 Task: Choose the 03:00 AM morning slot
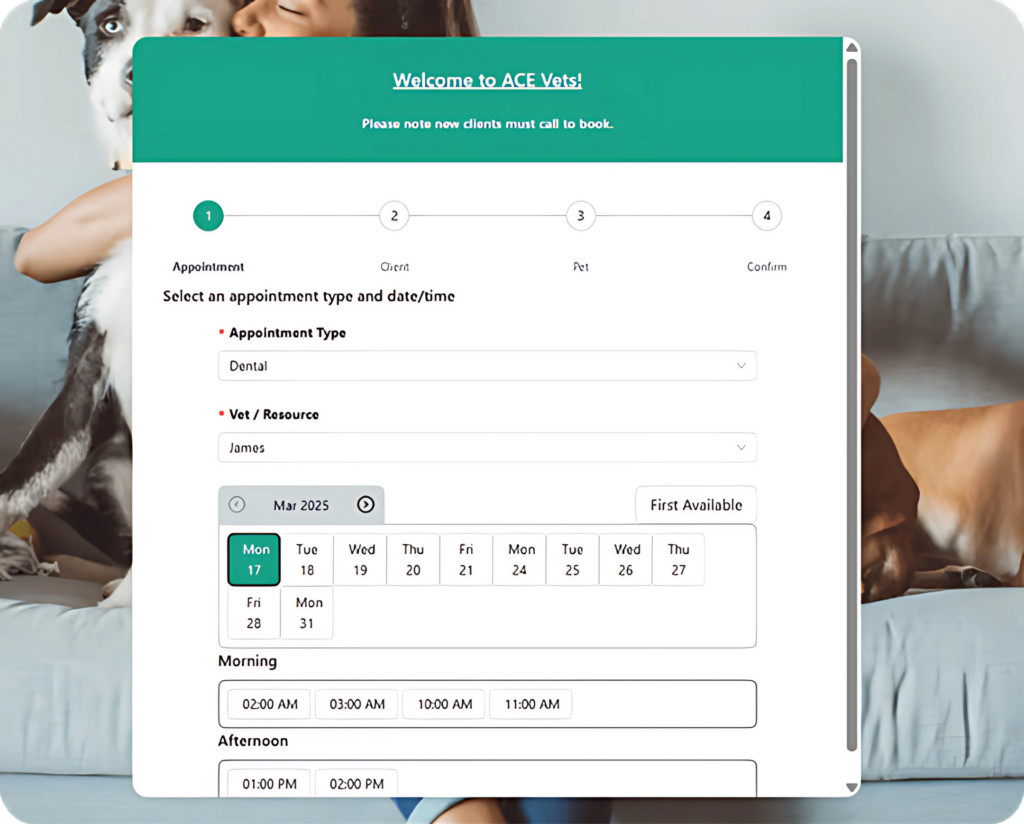(357, 704)
